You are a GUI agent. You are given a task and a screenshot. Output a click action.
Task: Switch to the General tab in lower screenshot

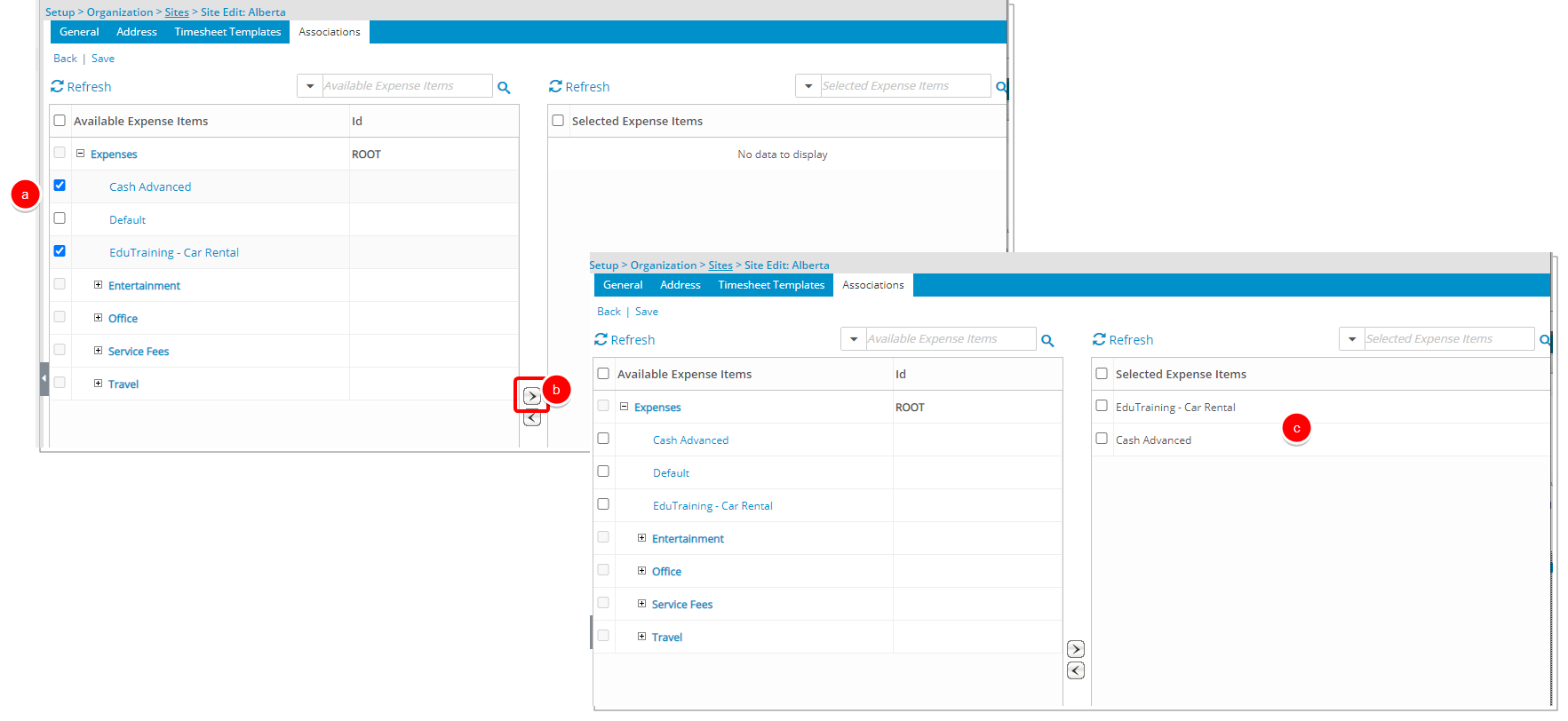[622, 285]
